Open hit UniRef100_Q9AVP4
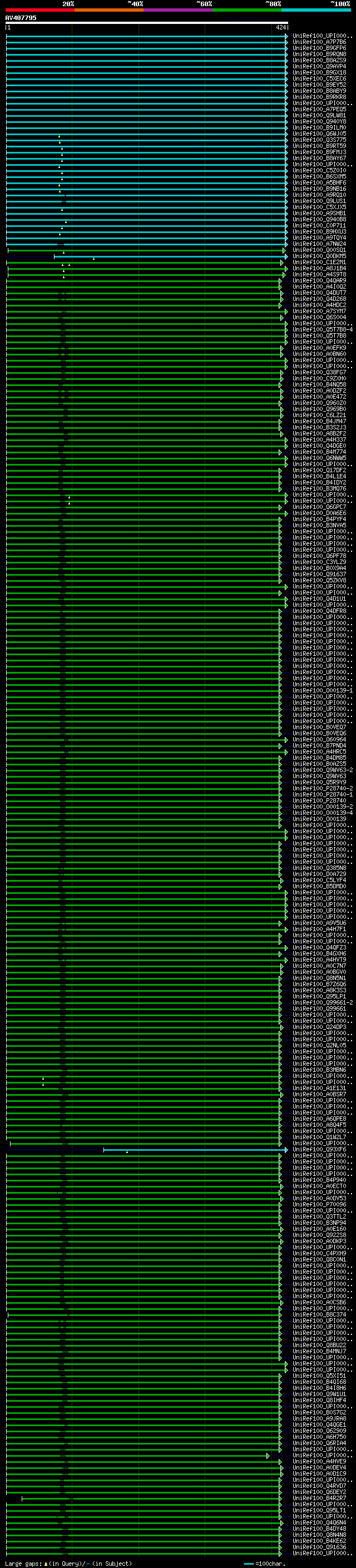356x1568 pixels. pyautogui.click(x=319, y=66)
